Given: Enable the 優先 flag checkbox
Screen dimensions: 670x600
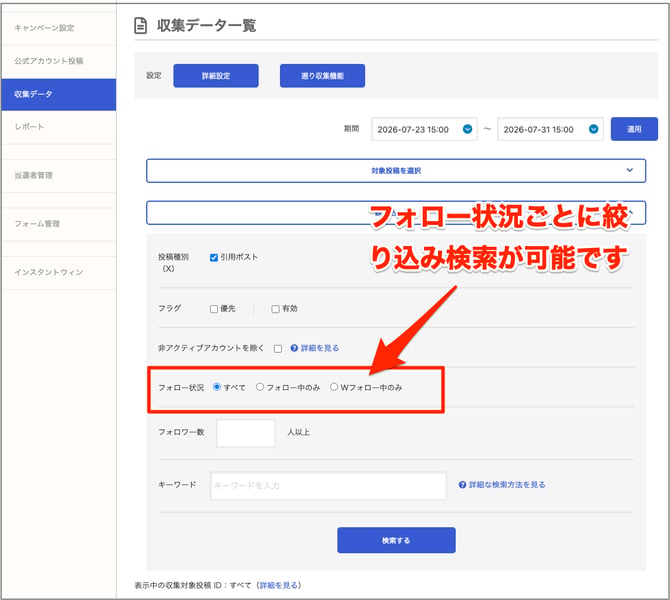Looking at the screenshot, I should coord(214,309).
